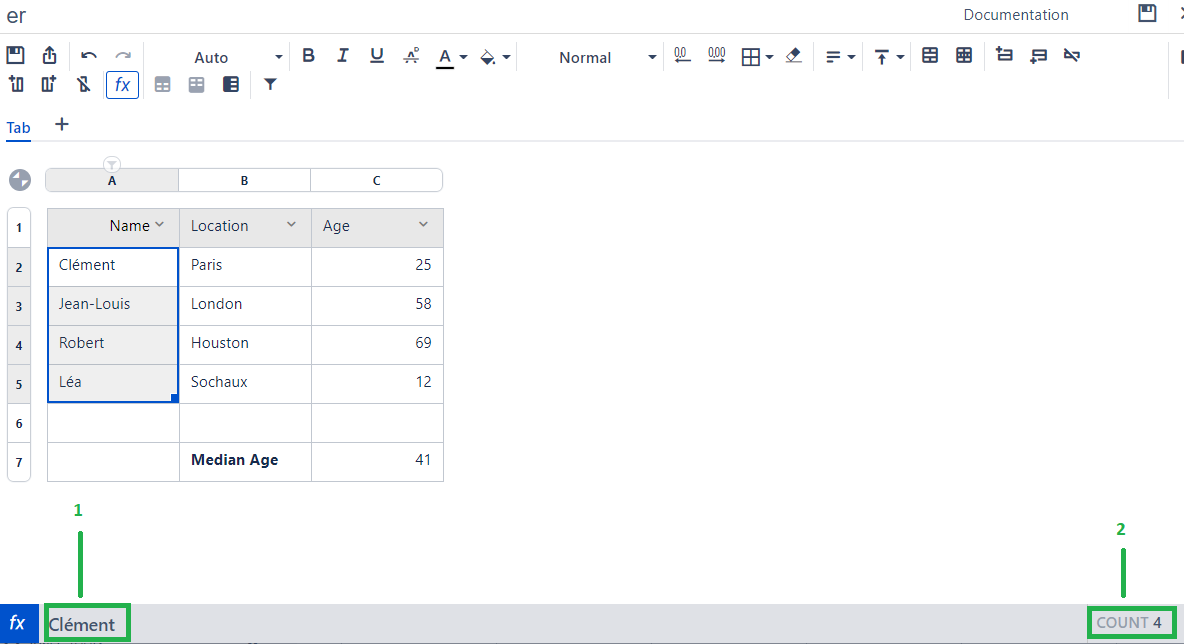Open the fill color picker
Viewport: 1184px width, 644px height.
494,57
